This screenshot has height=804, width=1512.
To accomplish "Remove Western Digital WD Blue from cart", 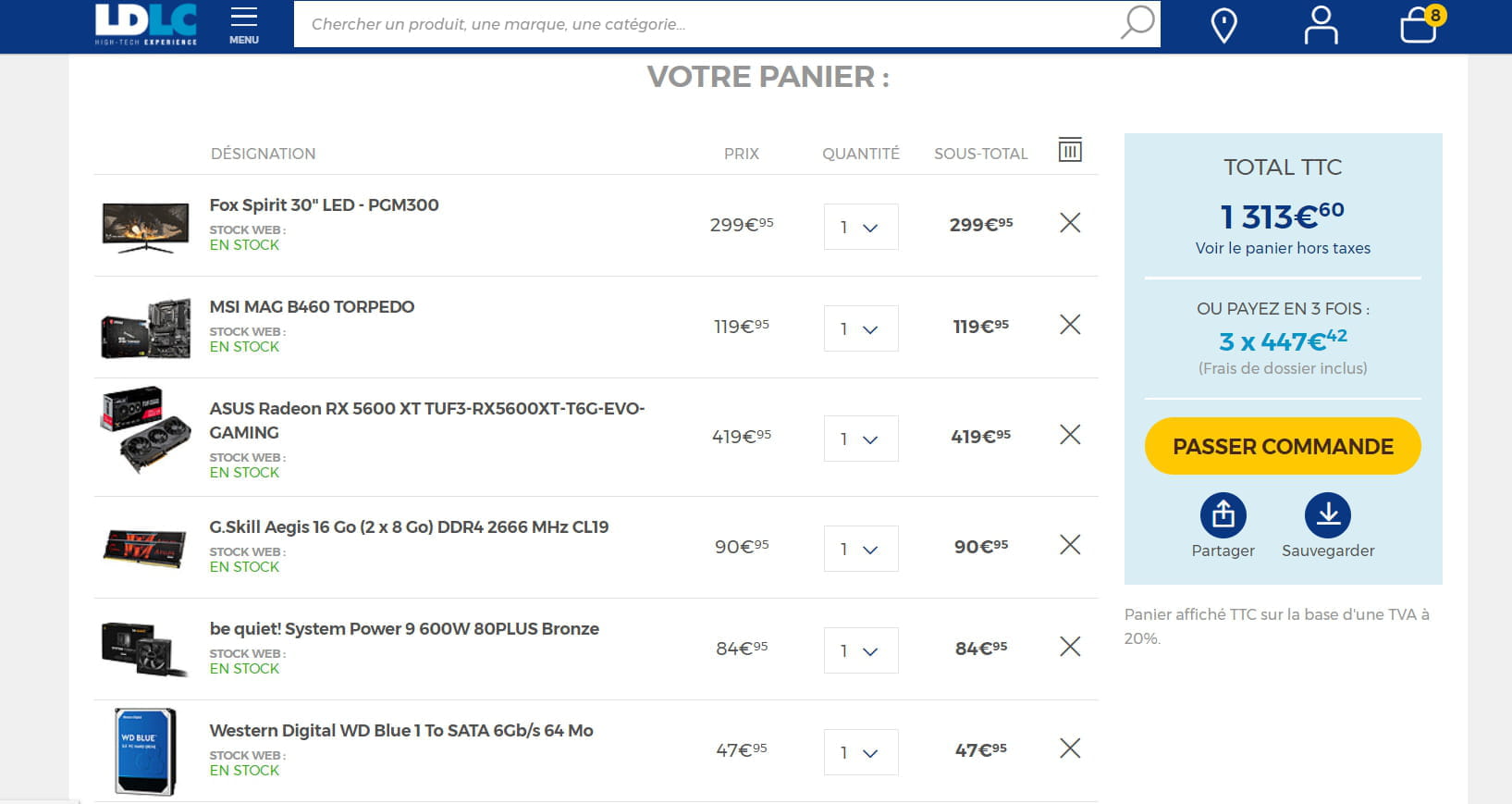I will pos(1070,748).
